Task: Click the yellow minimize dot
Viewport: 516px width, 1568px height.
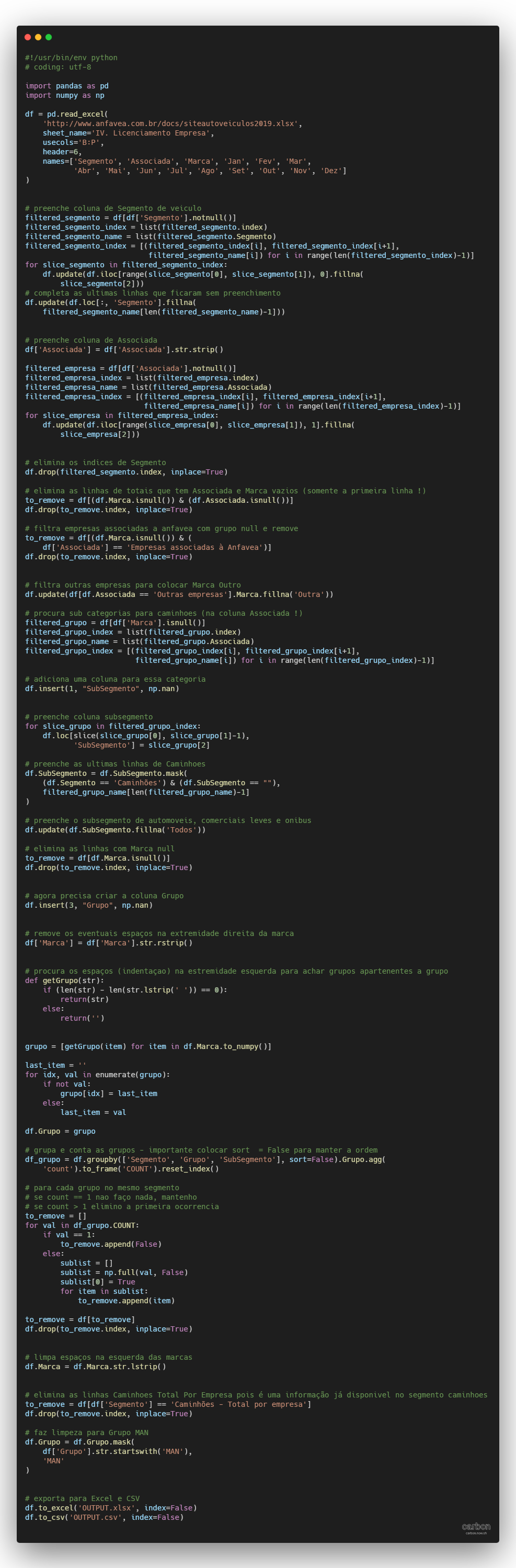Action: tap(38, 37)
